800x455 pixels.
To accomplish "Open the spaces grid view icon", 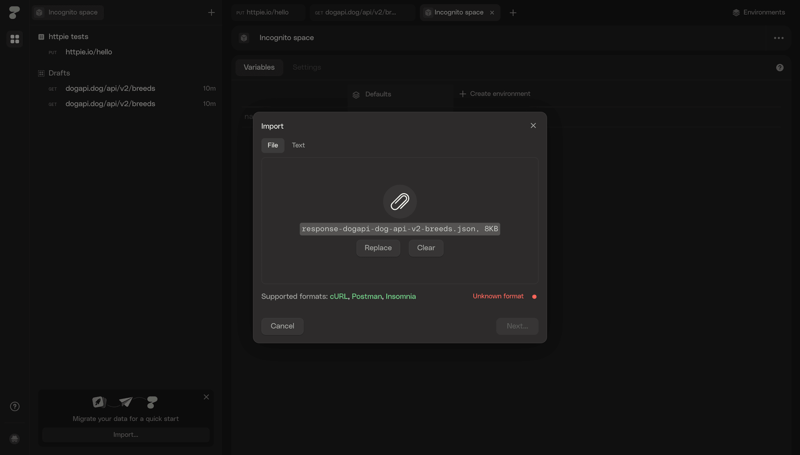I will (x=15, y=39).
